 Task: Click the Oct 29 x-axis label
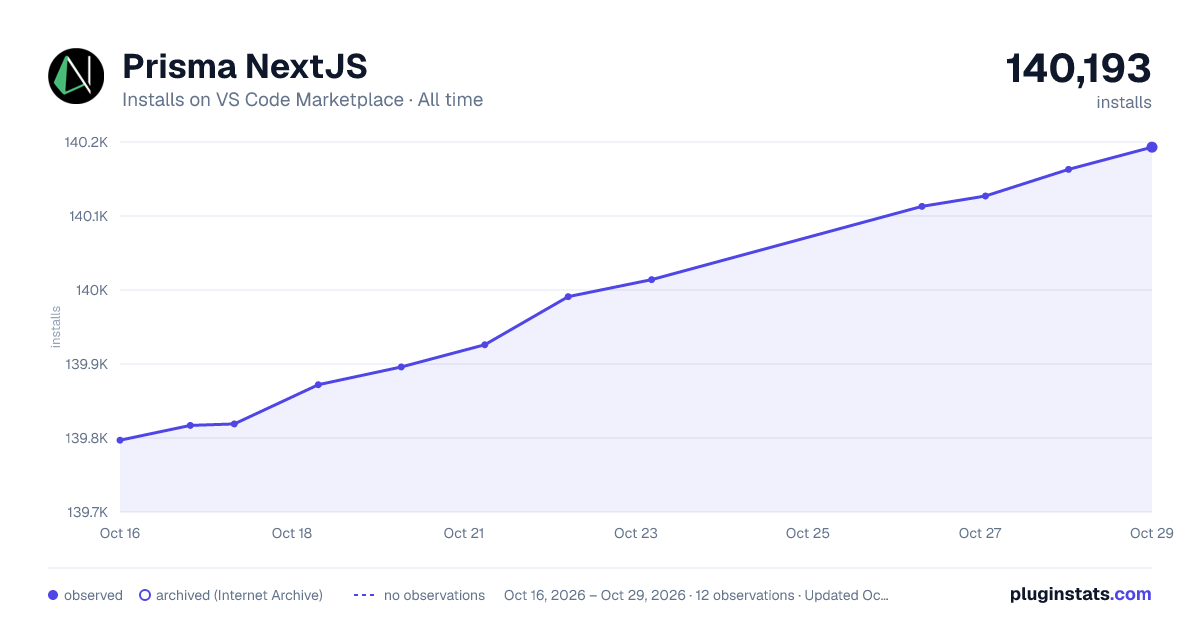coord(1151,533)
